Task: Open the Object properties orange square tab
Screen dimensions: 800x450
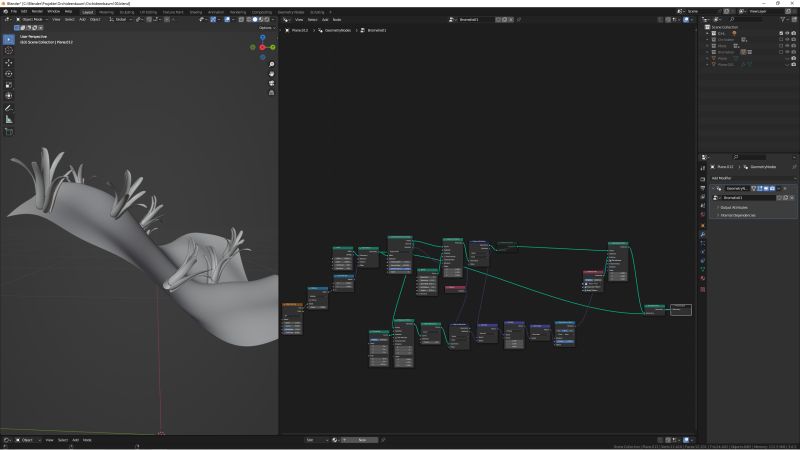Action: click(703, 226)
